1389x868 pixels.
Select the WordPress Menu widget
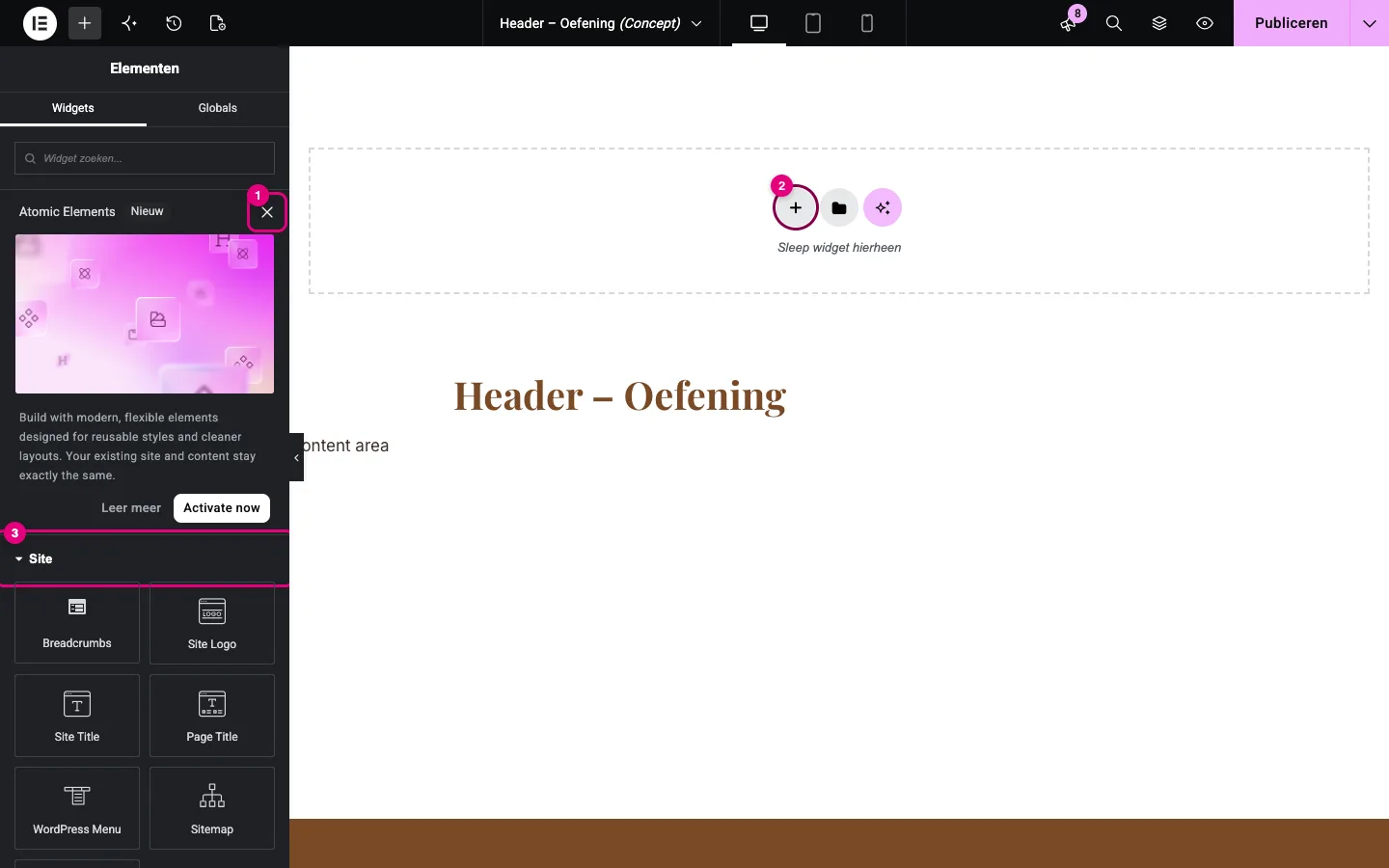click(x=77, y=808)
